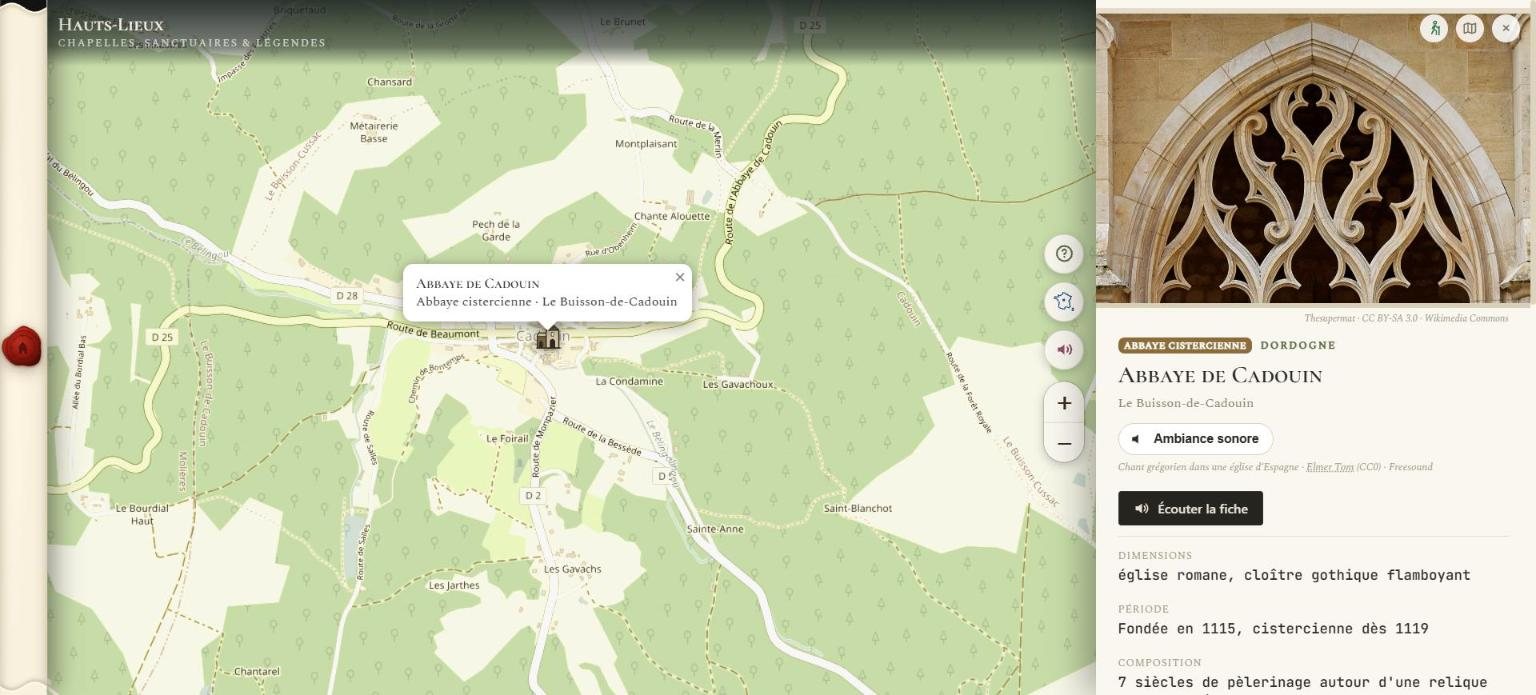Click the Le Foirail map label

click(x=507, y=438)
